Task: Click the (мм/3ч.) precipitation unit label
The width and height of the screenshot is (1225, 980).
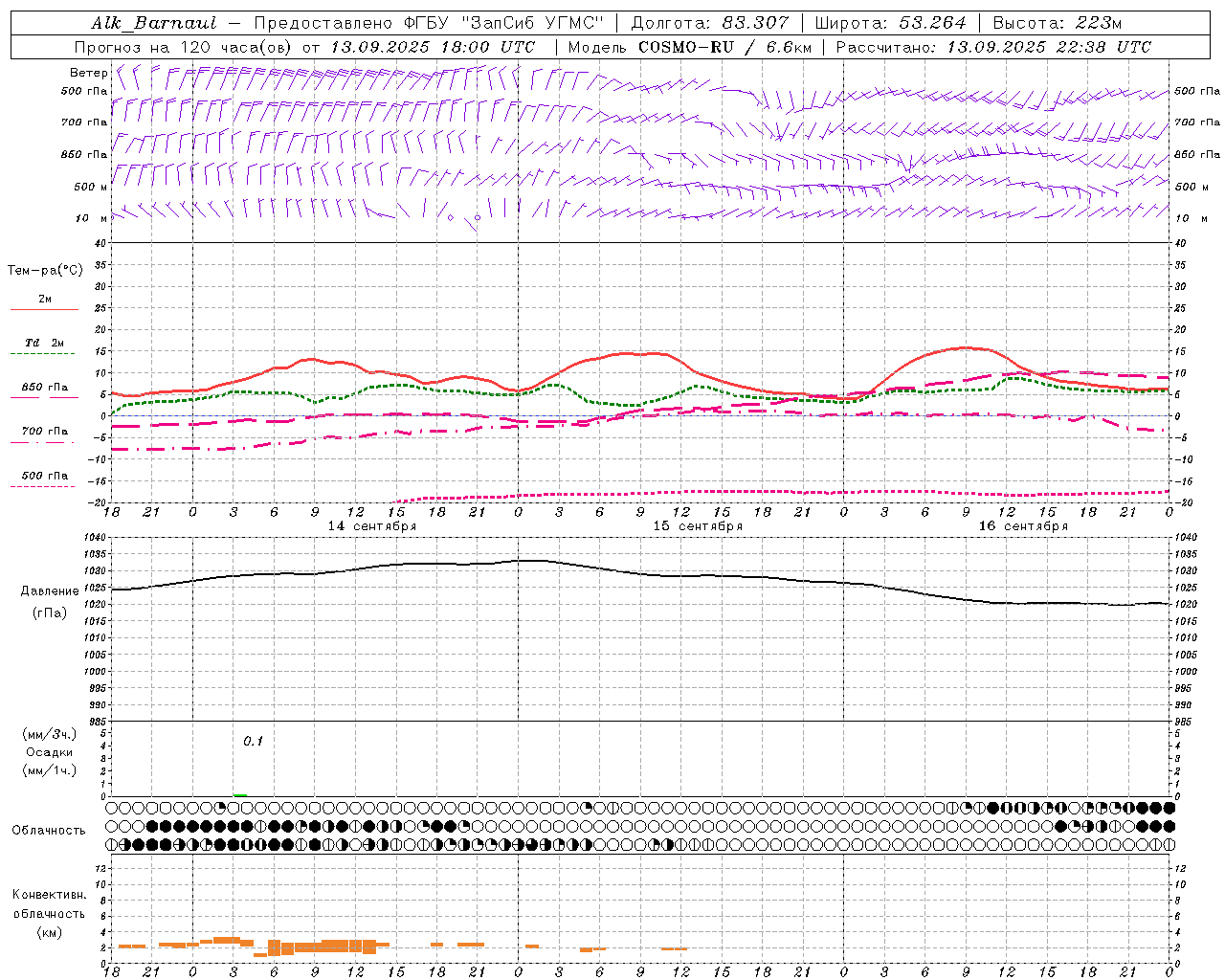Action: [50, 734]
